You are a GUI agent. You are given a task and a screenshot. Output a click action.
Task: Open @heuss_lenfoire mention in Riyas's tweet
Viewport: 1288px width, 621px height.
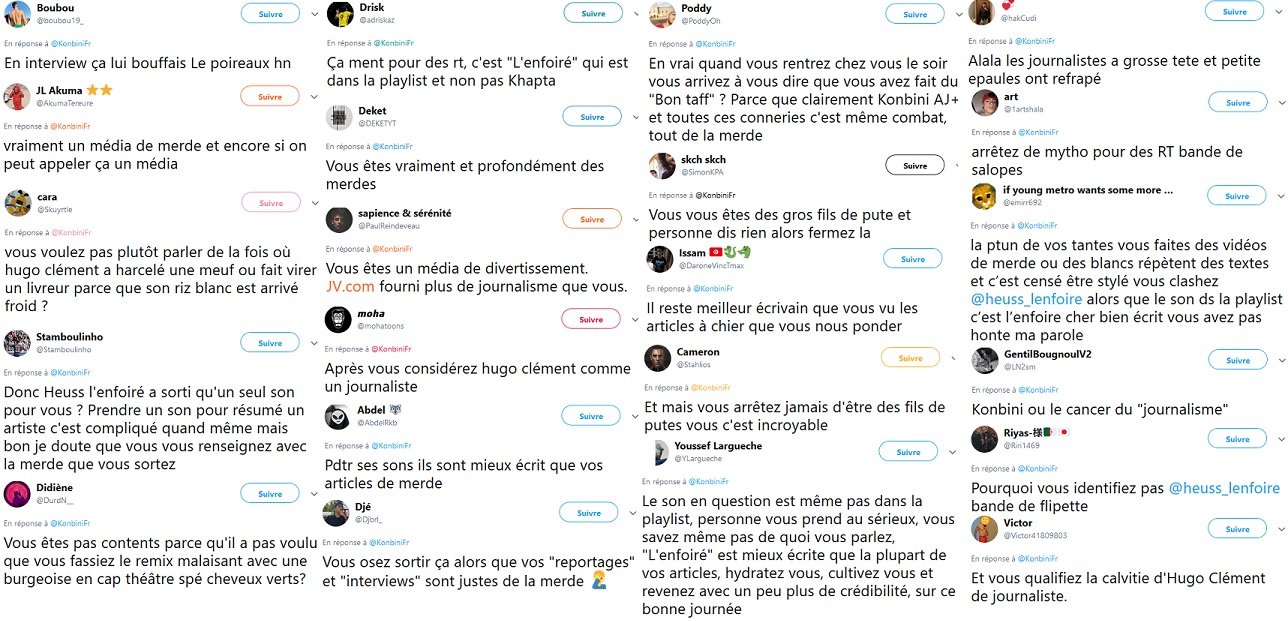click(x=1224, y=488)
